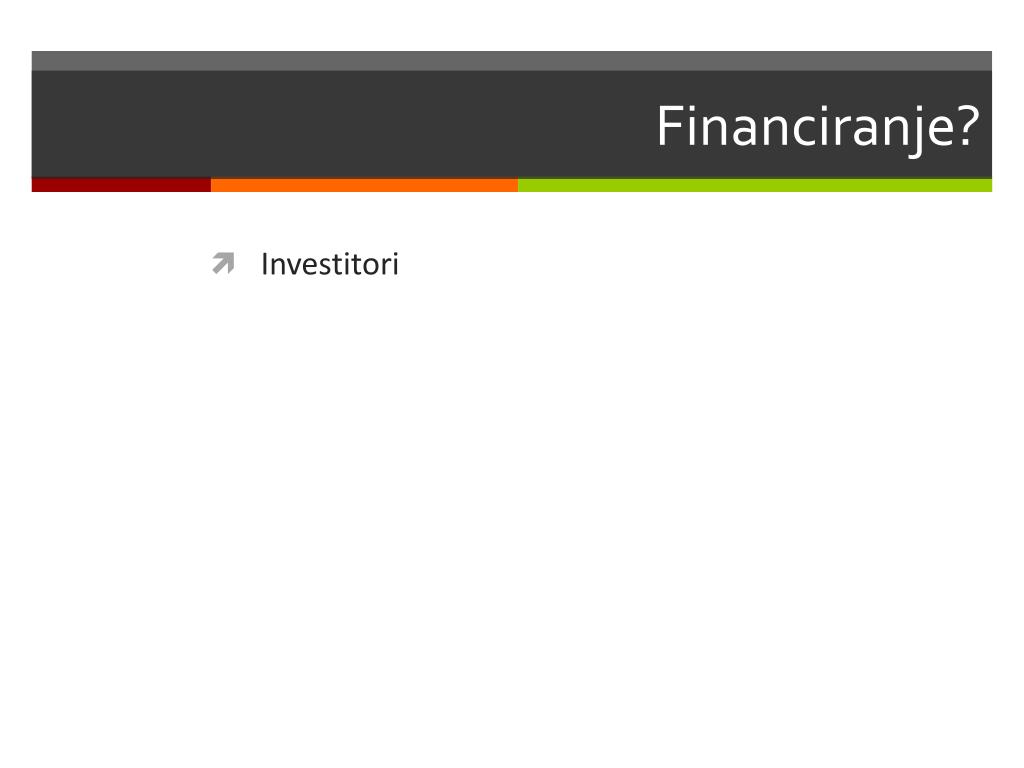Click empty white area below 'Investitori'
Viewport: 1024px width, 768px height.
(x=511, y=490)
